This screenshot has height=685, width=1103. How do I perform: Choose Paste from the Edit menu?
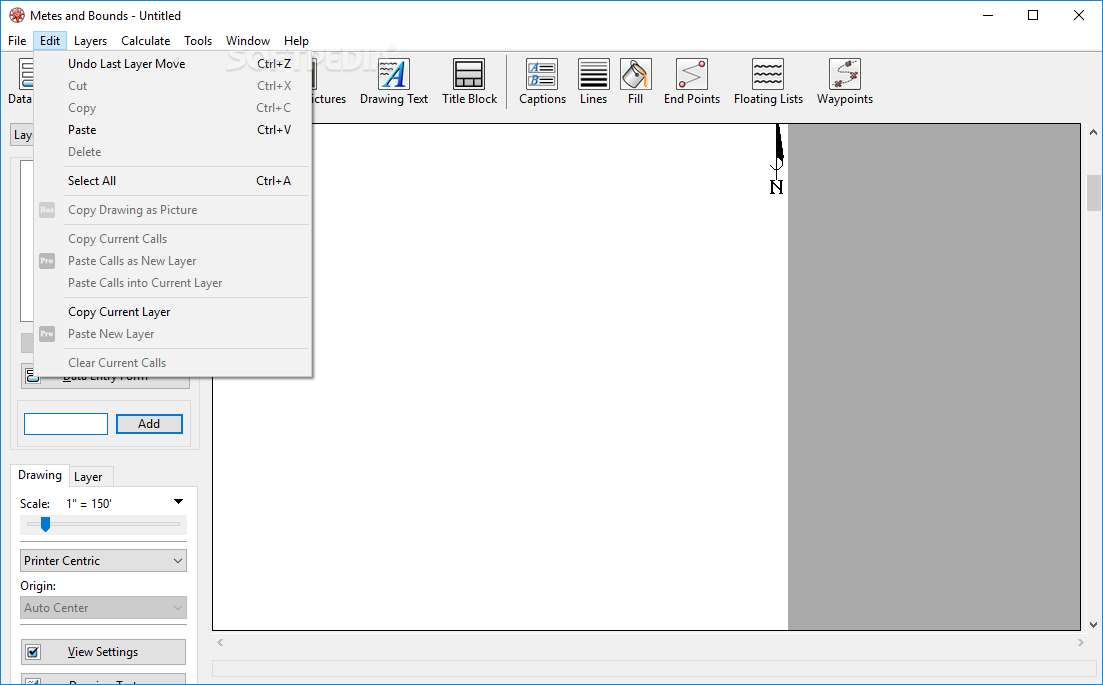(x=173, y=130)
